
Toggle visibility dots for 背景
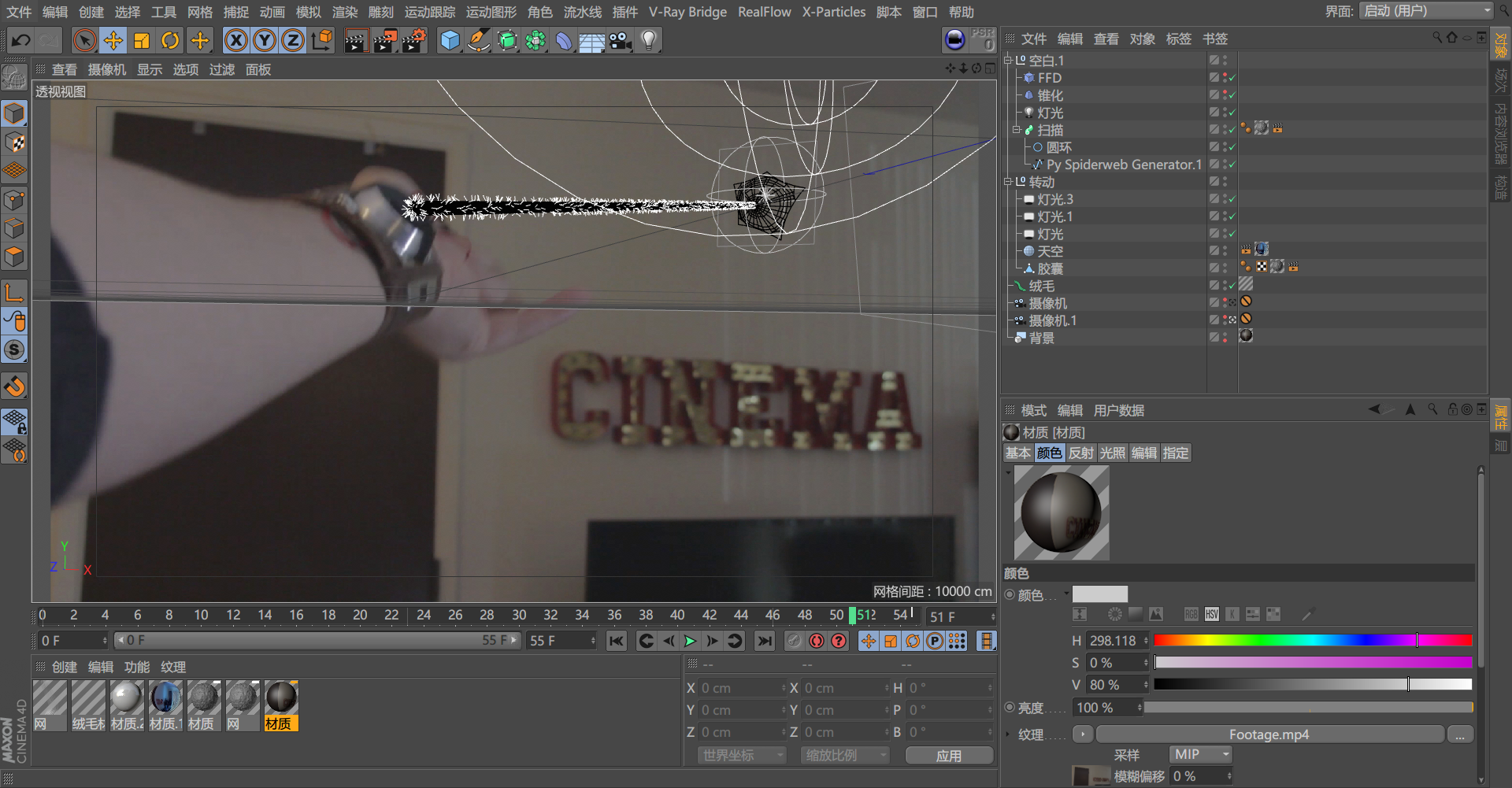coord(1225,337)
